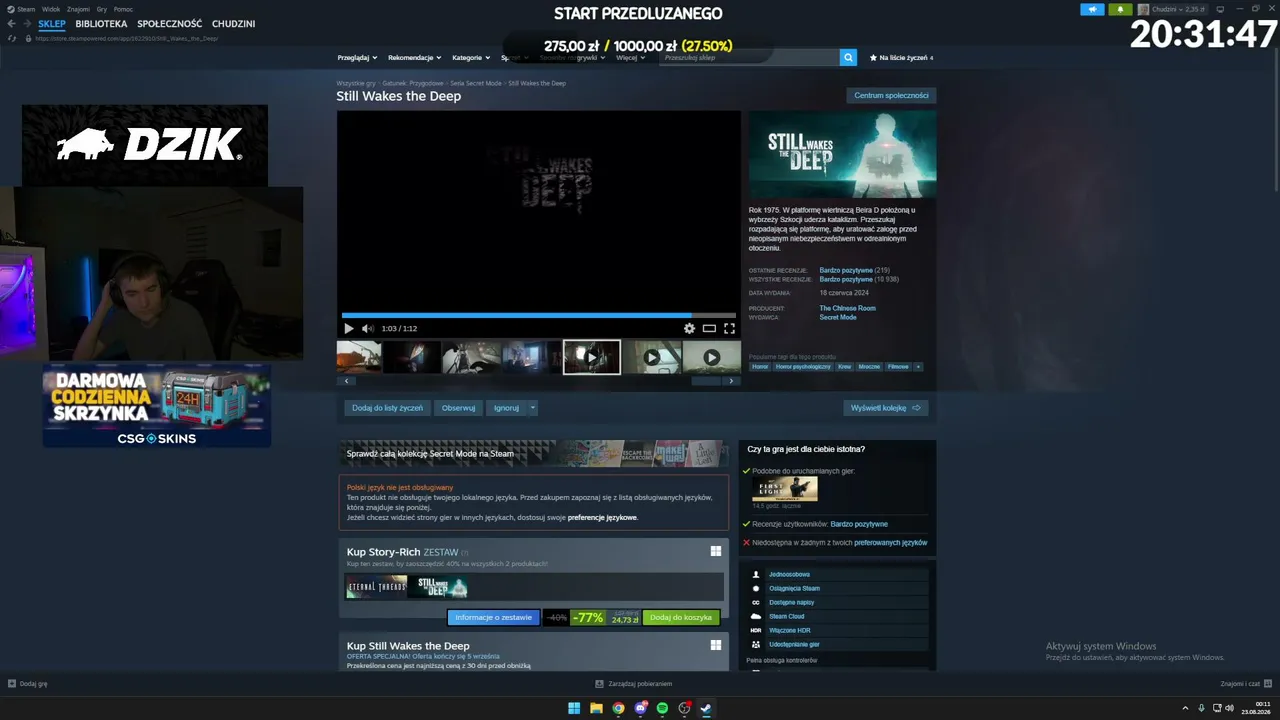Open Secret Mode publisher link
The width and height of the screenshot is (1280, 720).
click(x=838, y=317)
